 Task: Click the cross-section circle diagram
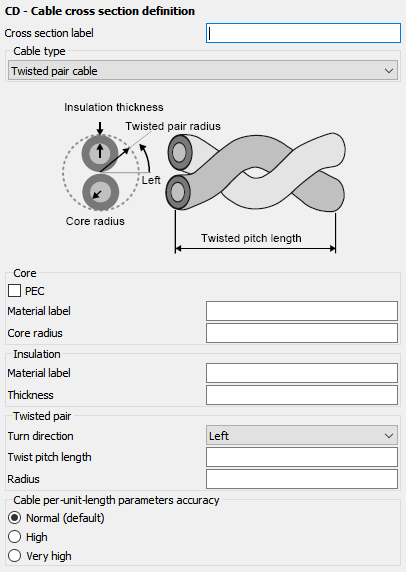(x=101, y=172)
